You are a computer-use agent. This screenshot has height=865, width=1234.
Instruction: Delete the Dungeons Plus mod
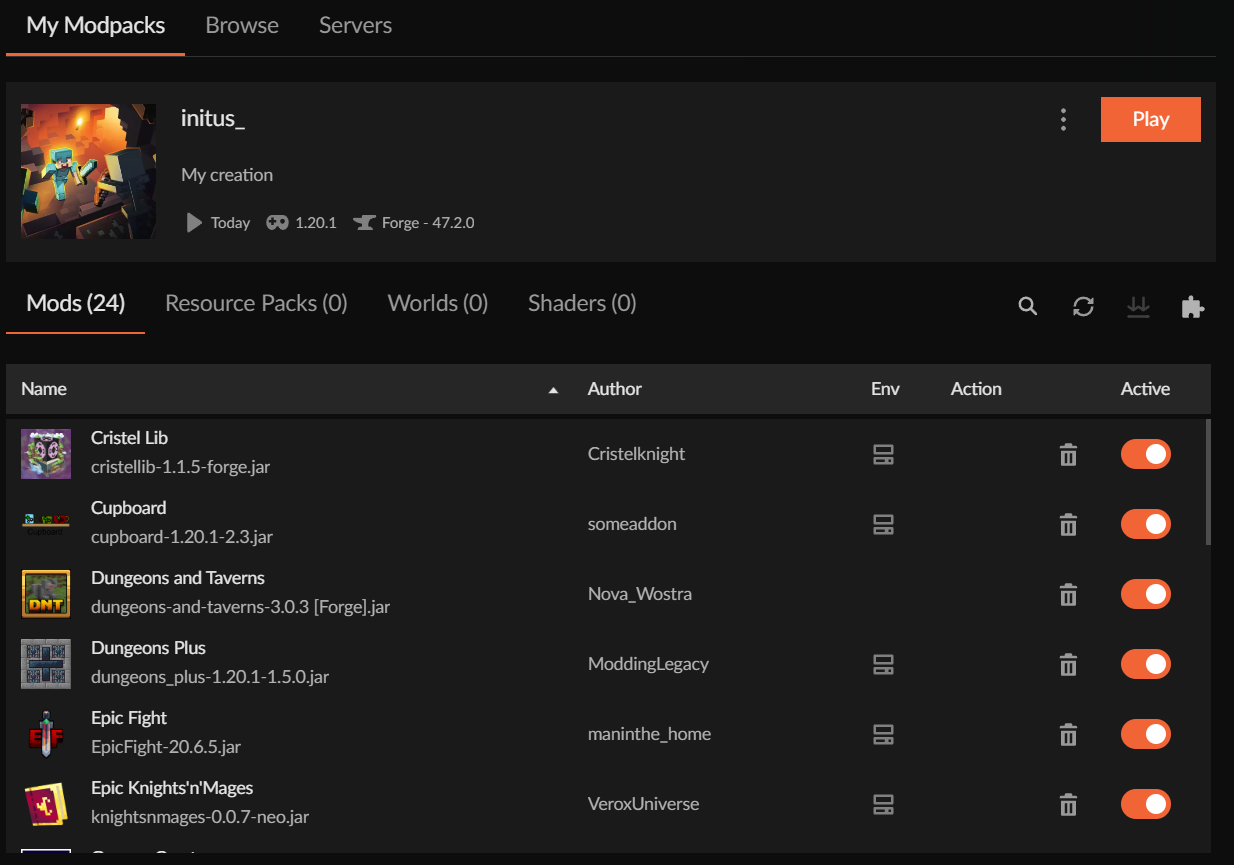click(x=1068, y=665)
